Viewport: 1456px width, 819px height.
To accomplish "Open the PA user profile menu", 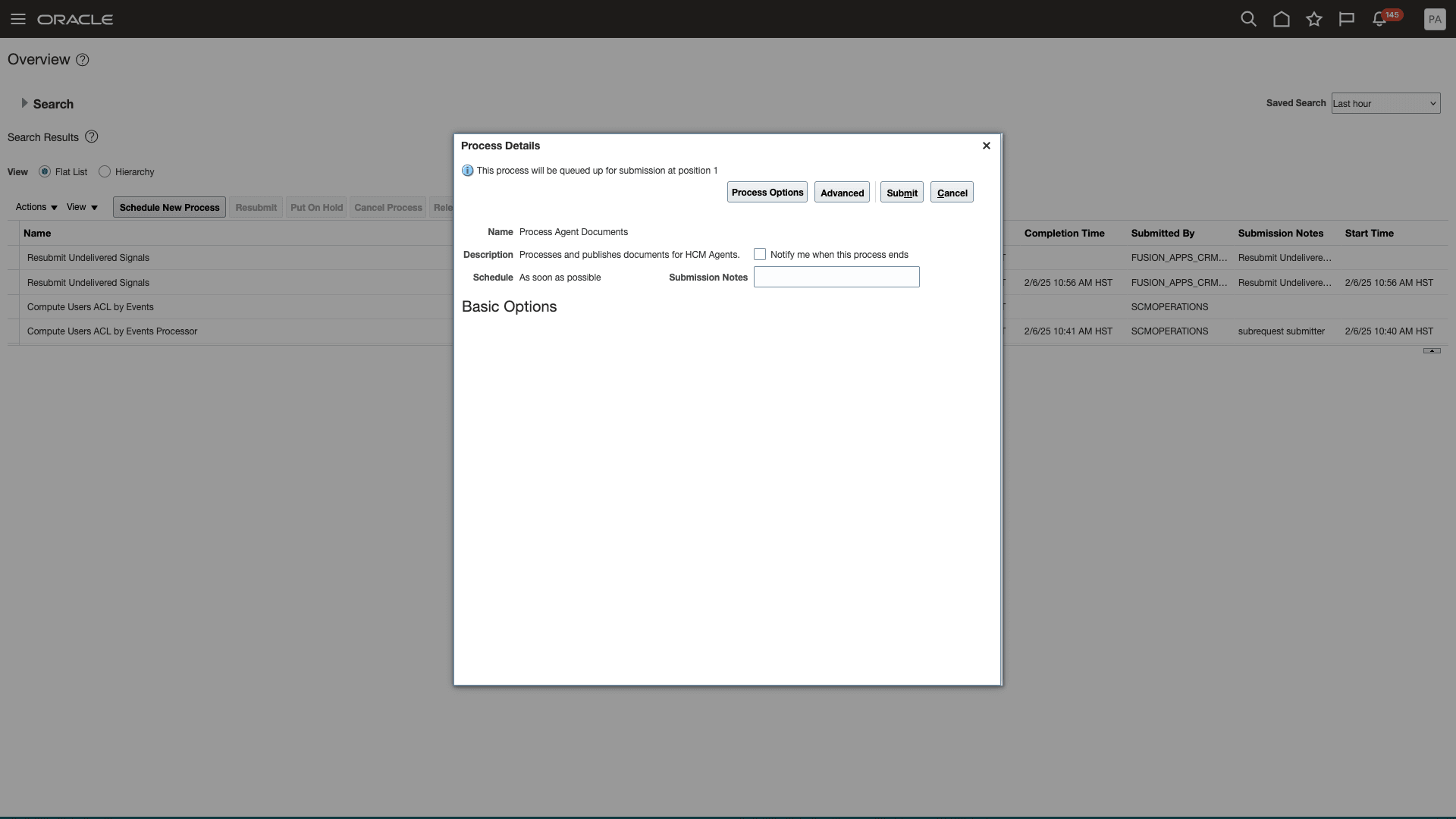I will coord(1434,20).
